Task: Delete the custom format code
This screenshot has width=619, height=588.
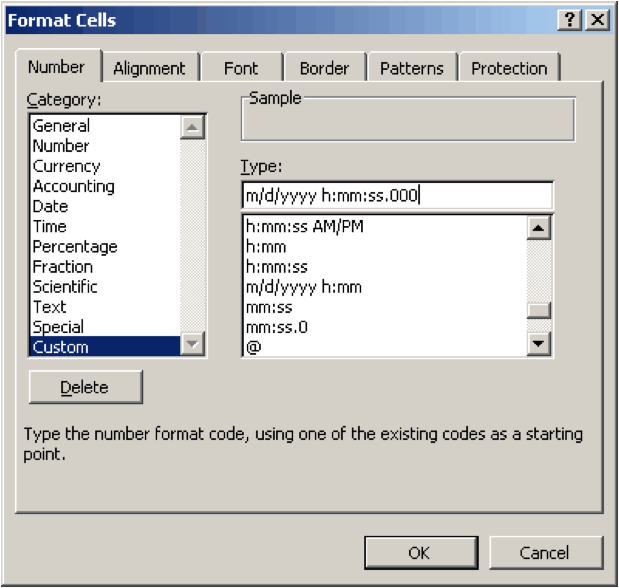Action: point(85,387)
